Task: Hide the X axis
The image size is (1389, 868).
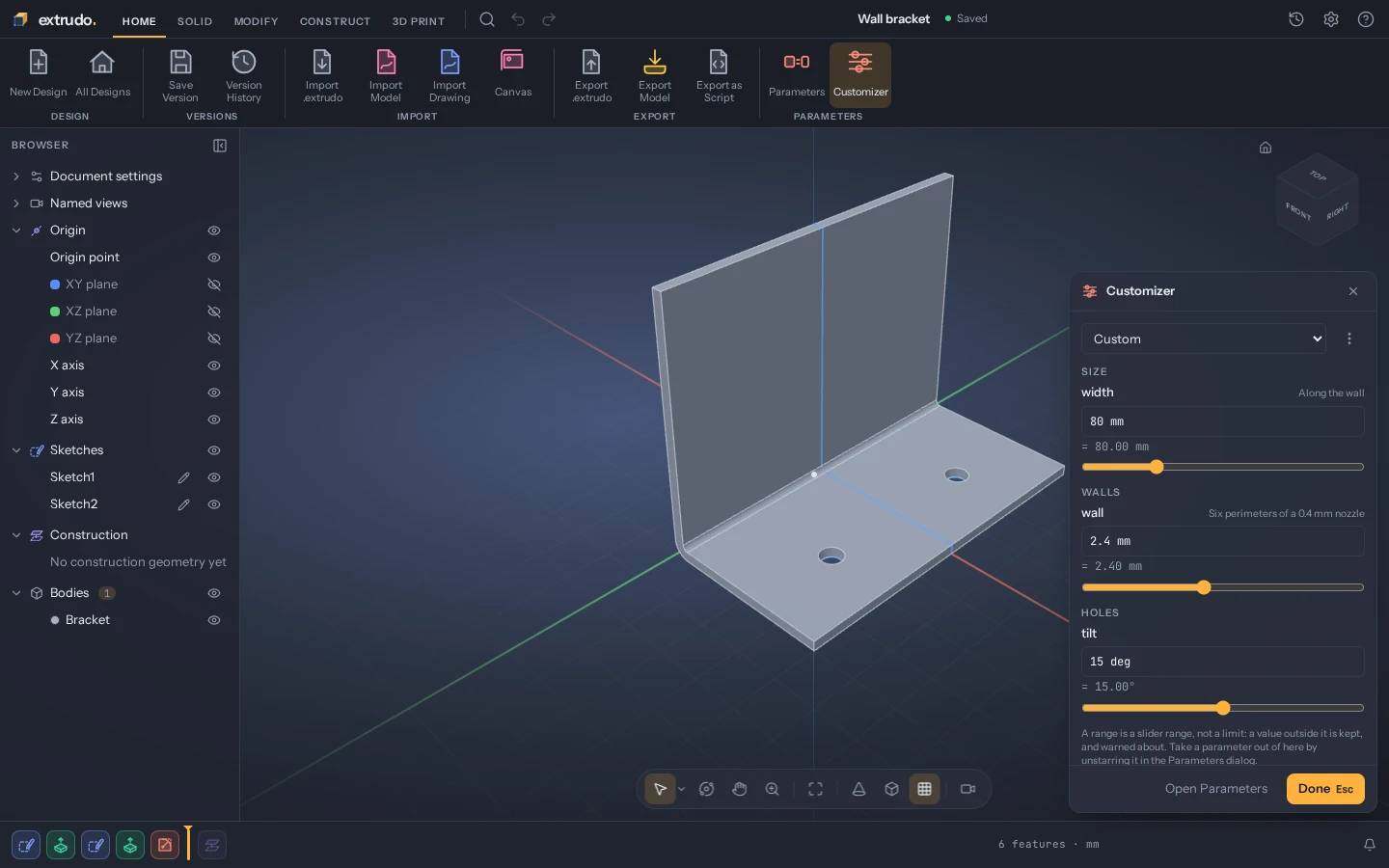Action: 214,366
